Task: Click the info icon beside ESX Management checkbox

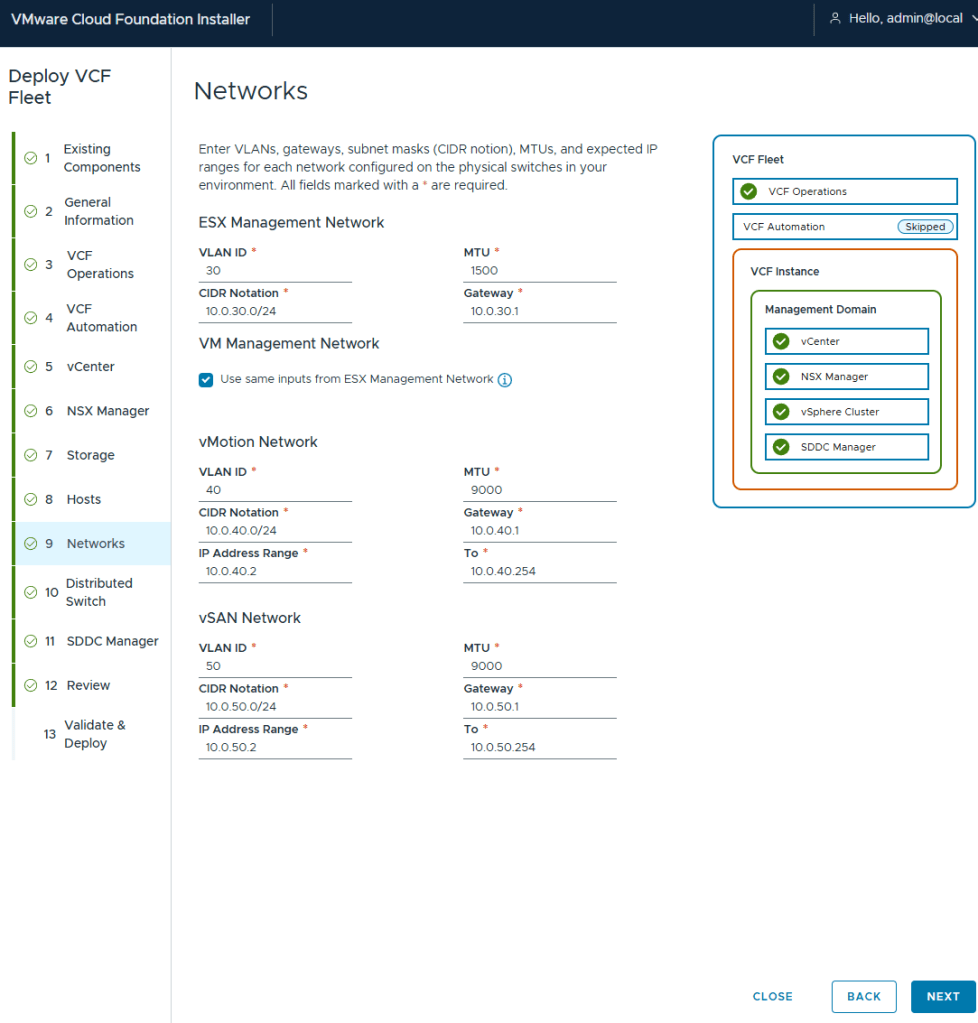Action: 505,380
